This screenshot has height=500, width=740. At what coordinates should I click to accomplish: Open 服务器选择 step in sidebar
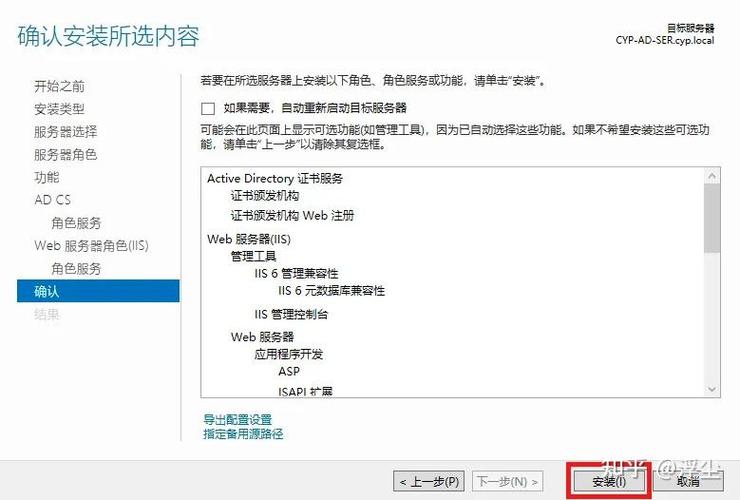click(66, 132)
